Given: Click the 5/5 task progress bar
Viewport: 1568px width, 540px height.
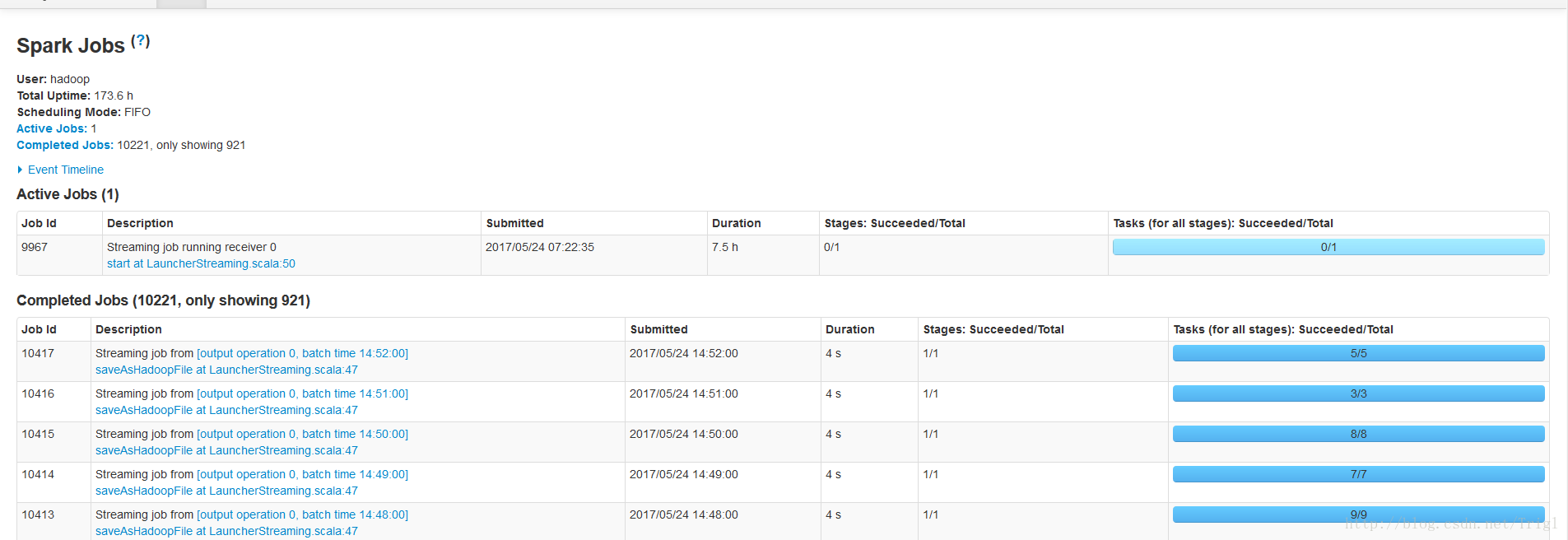Looking at the screenshot, I should click(x=1358, y=353).
